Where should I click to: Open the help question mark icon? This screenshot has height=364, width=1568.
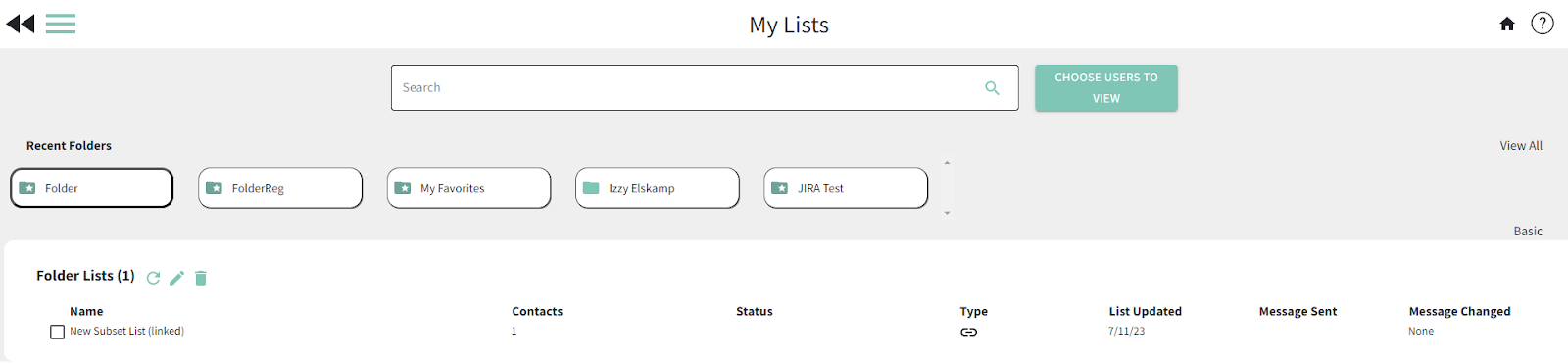1543,23
